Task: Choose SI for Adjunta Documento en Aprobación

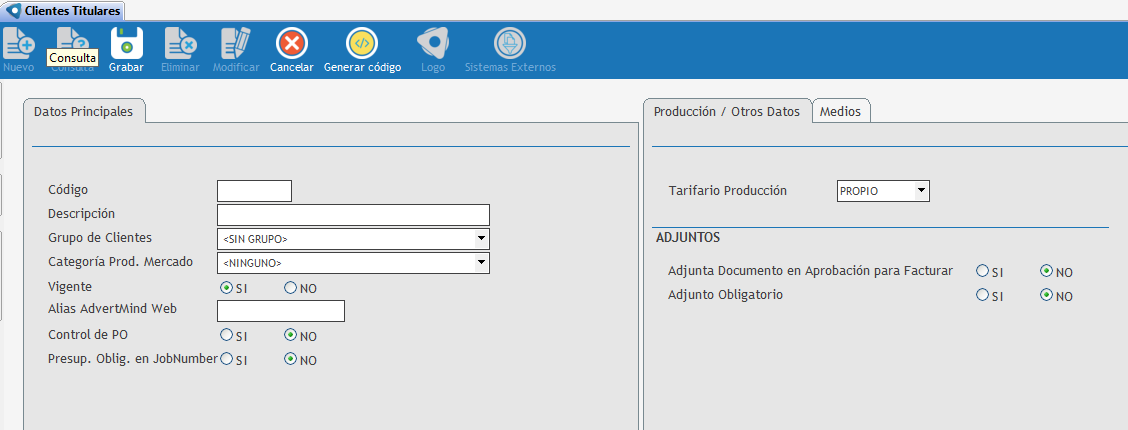Action: [x=982, y=271]
